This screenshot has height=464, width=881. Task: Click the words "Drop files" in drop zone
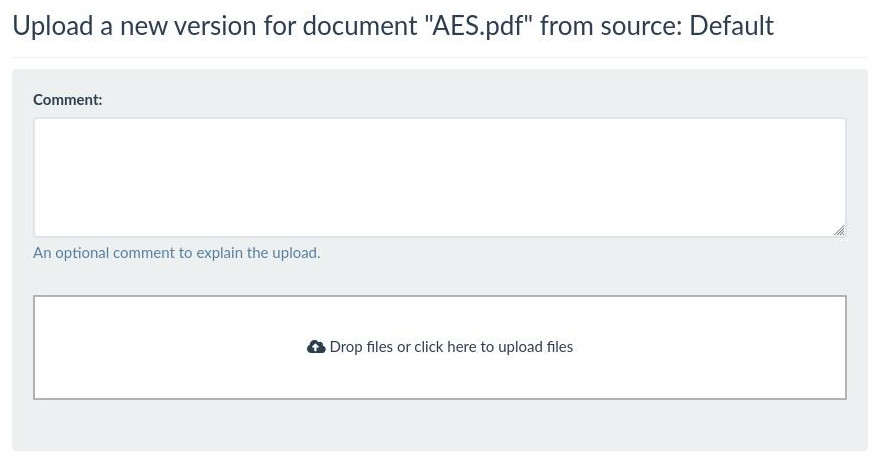click(x=361, y=347)
